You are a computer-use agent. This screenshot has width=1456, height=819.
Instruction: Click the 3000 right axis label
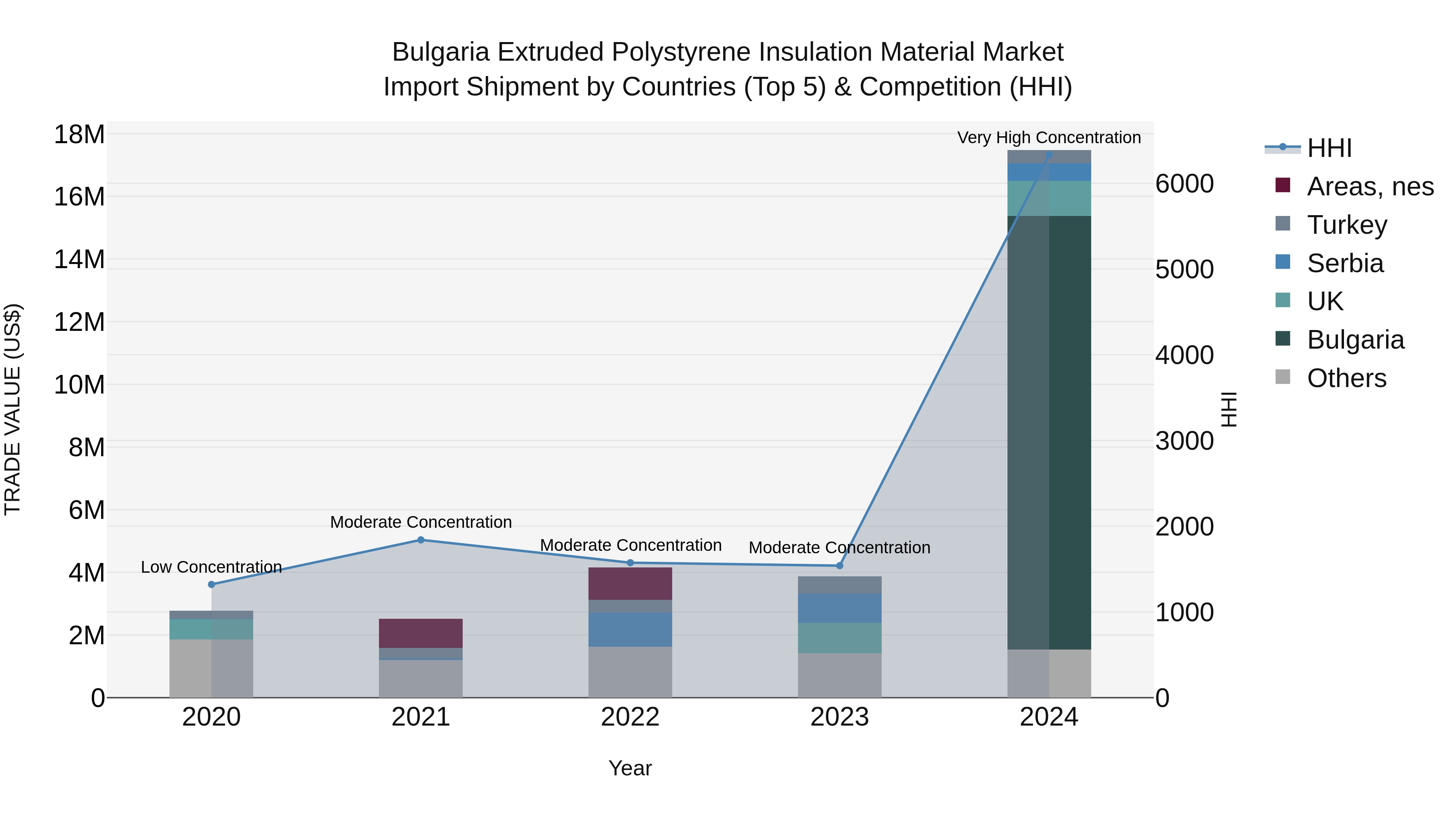click(1185, 441)
